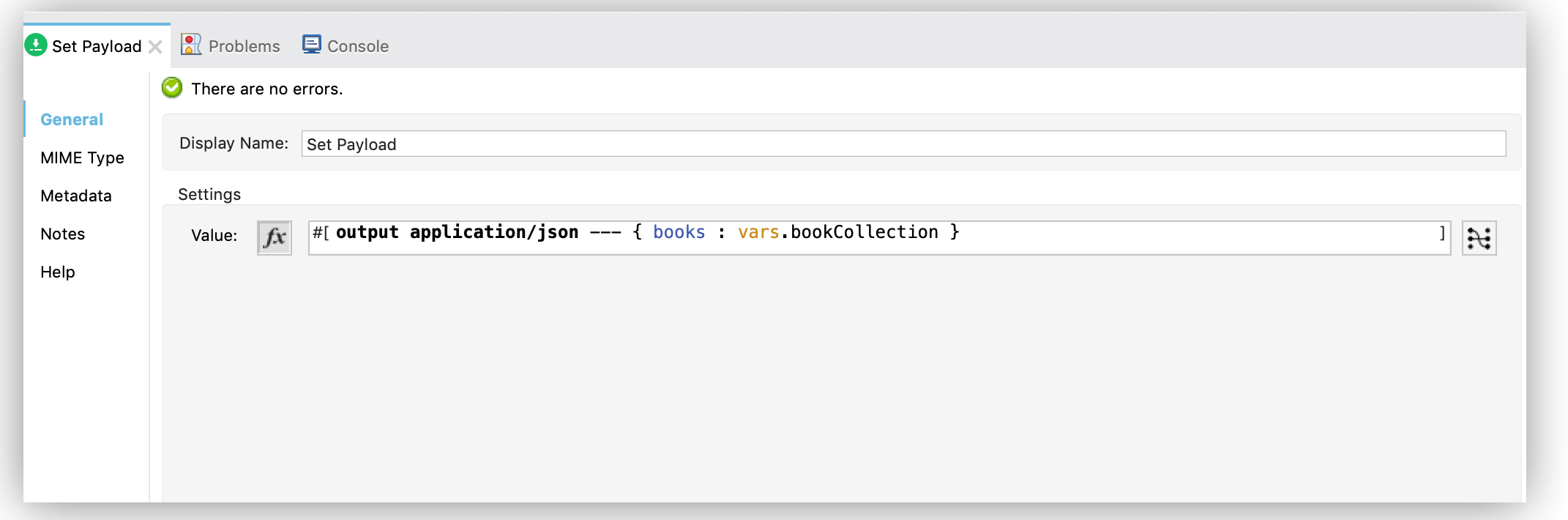Viewport: 1568px width, 520px height.
Task: Open the Console tab label
Action: [x=357, y=46]
